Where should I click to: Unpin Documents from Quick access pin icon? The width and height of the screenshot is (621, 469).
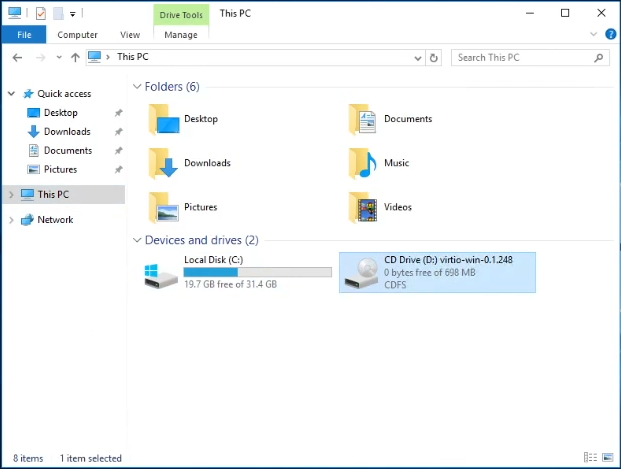click(x=118, y=151)
